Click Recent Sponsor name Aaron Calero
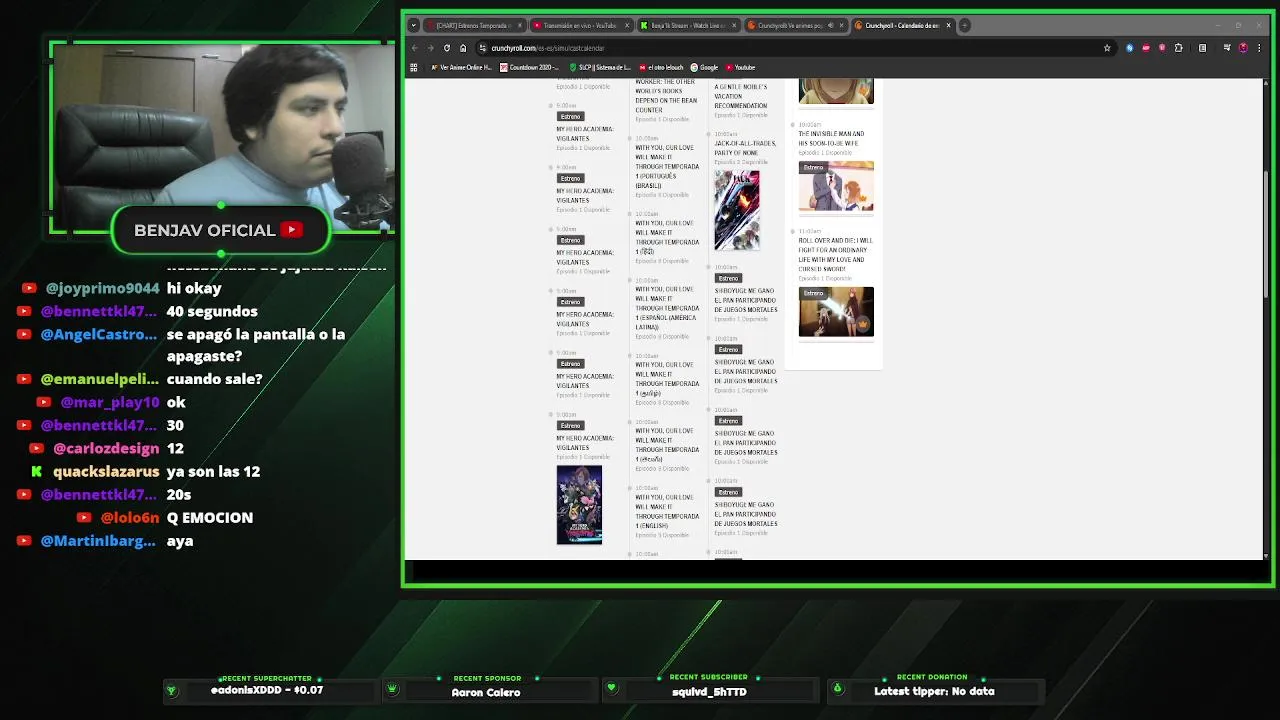1280x720 pixels. [x=486, y=692]
